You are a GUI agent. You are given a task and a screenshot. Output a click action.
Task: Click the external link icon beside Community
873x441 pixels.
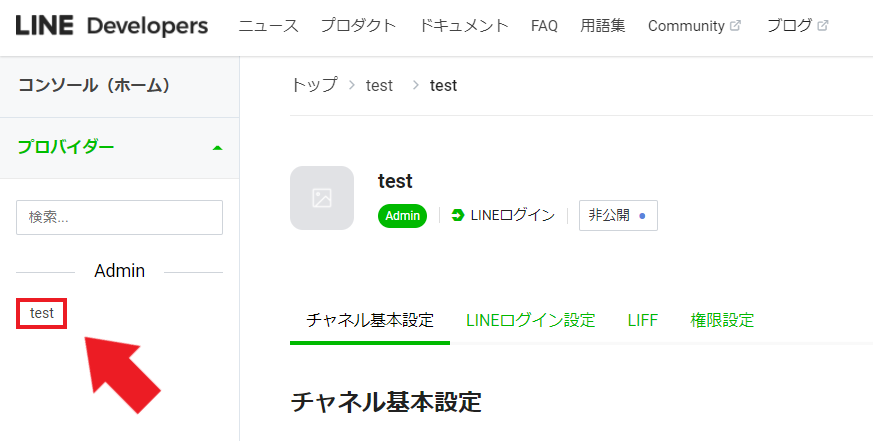pyautogui.click(x=735, y=26)
